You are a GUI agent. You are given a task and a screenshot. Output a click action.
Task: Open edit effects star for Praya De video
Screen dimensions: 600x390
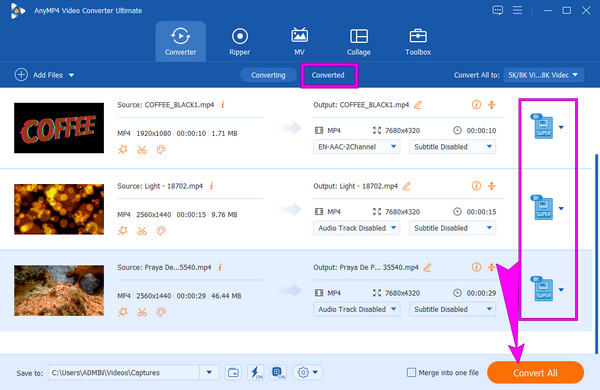tap(123, 312)
